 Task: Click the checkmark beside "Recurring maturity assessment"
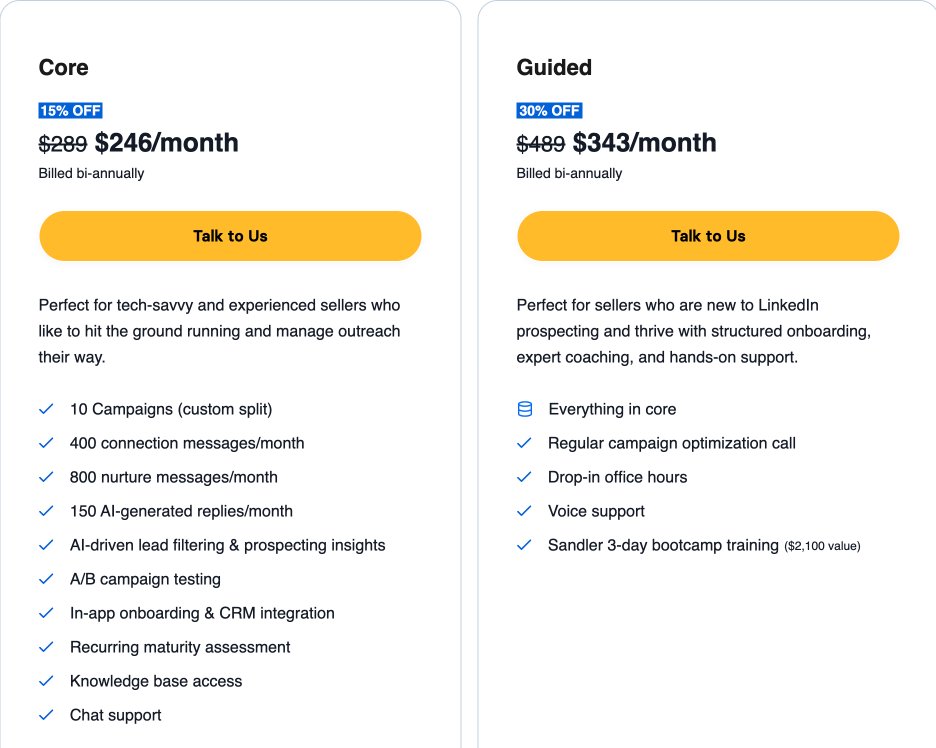[x=45, y=647]
